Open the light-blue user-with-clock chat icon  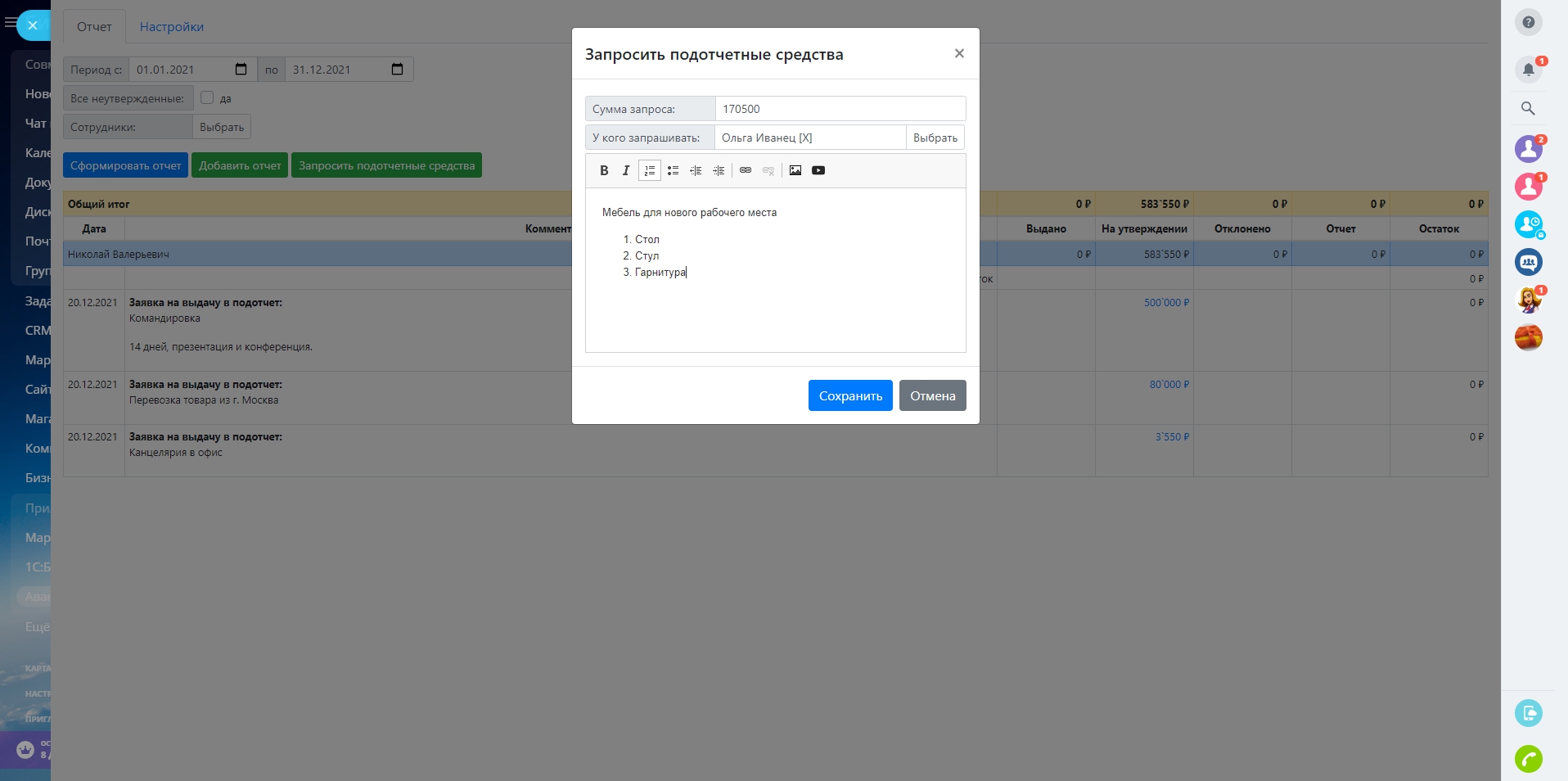(1528, 224)
